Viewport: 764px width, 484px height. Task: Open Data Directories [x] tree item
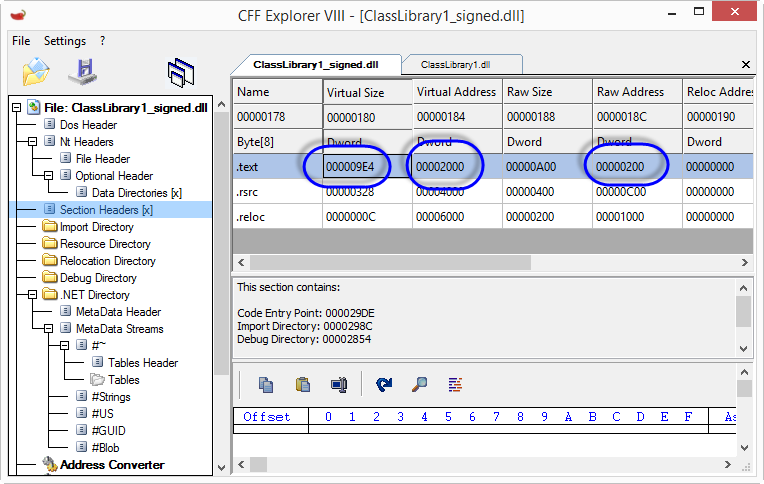[x=137, y=193]
